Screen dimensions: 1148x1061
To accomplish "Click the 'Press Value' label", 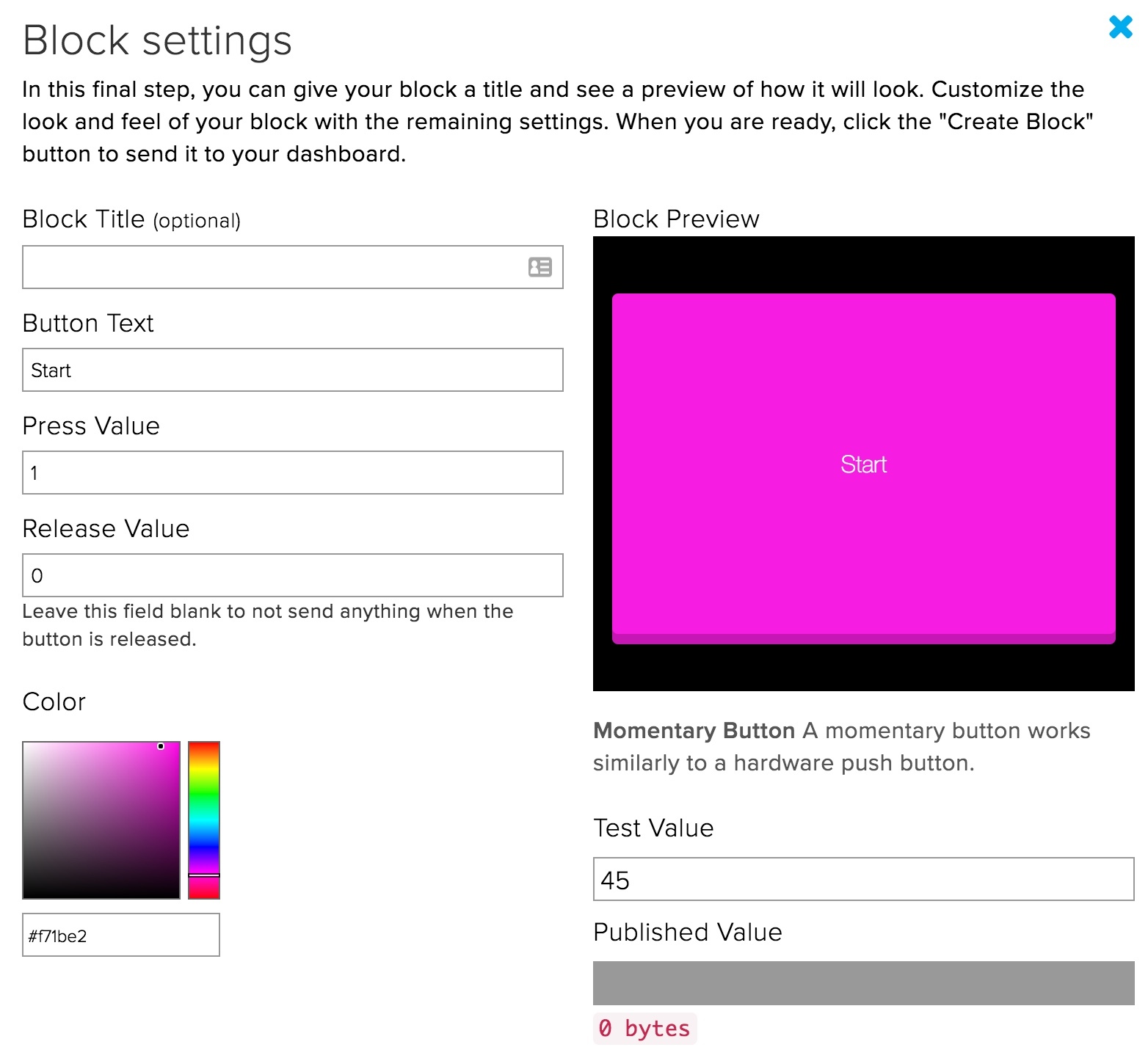I will (91, 426).
